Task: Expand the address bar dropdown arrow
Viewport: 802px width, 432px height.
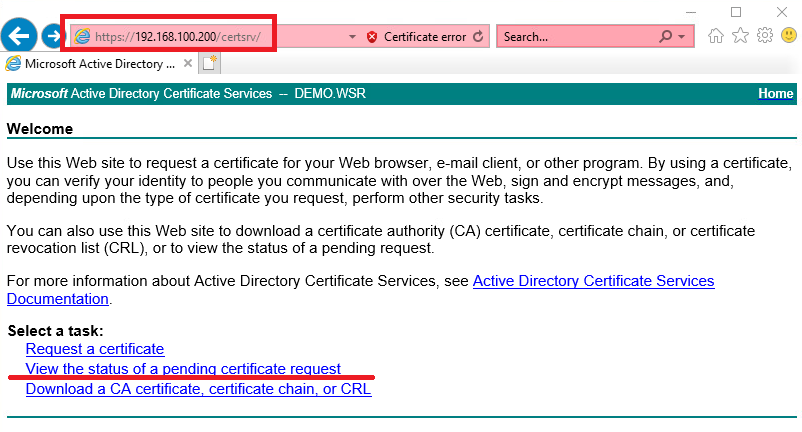Action: click(x=352, y=37)
